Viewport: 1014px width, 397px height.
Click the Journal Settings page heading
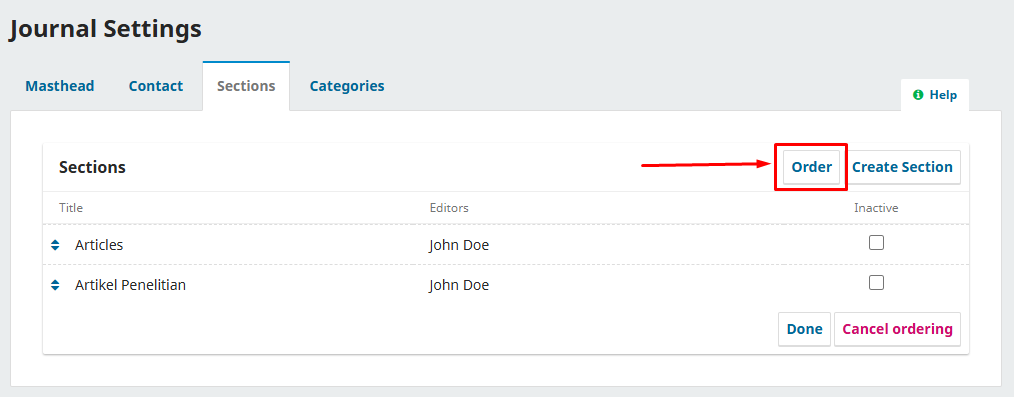pyautogui.click(x=105, y=29)
